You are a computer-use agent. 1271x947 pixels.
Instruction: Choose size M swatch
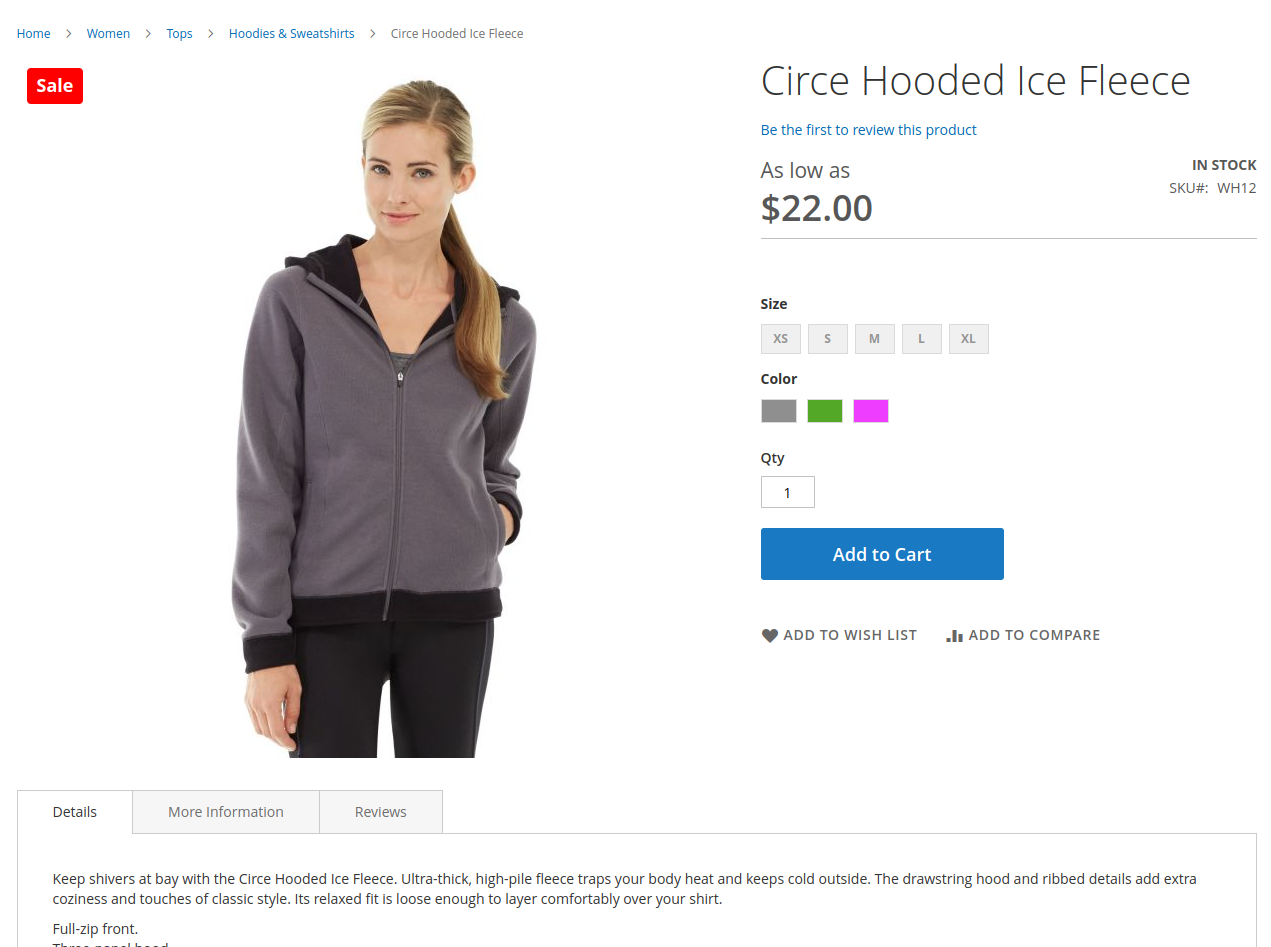(x=875, y=339)
